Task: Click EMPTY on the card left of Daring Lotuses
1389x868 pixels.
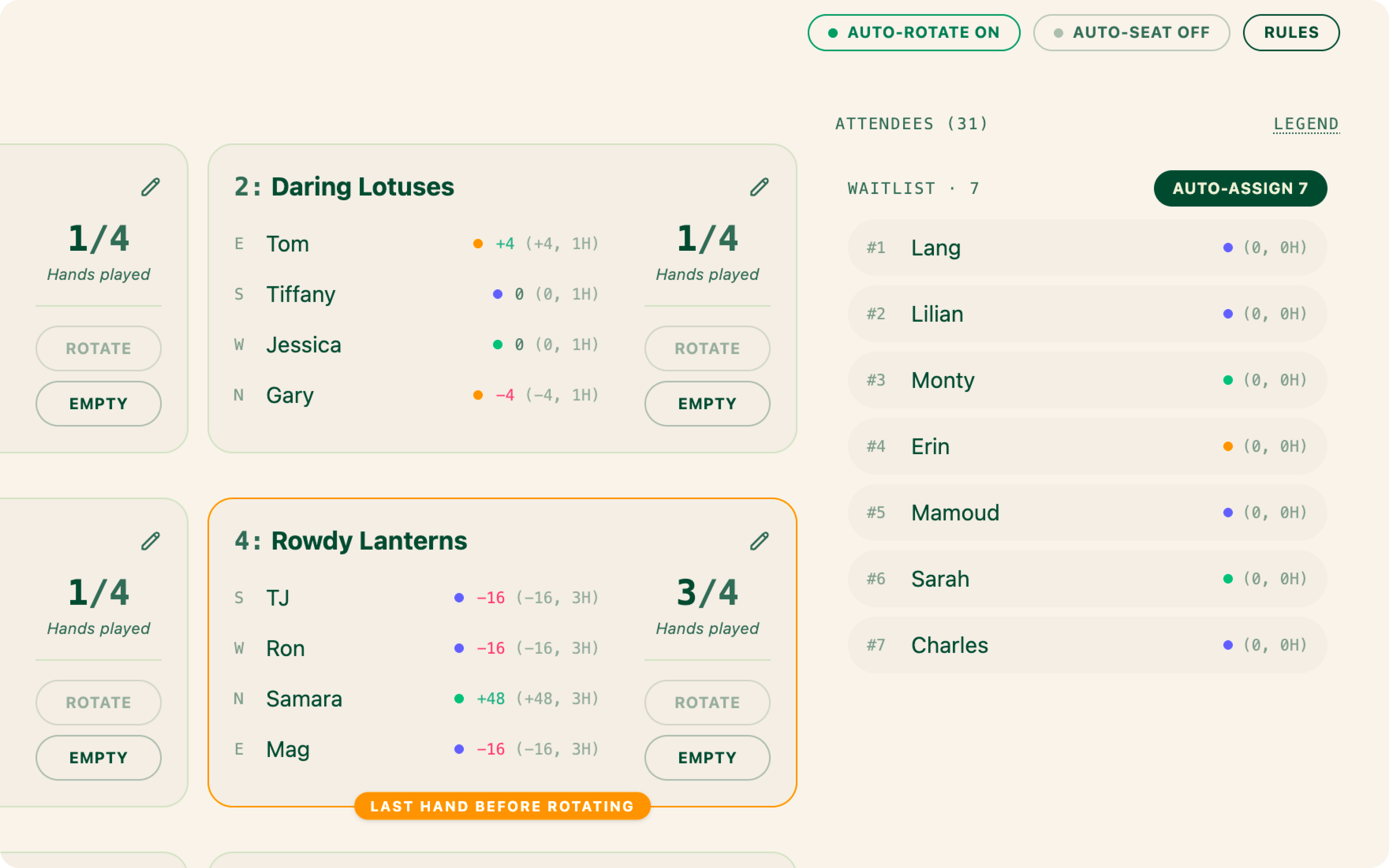Action: tap(99, 404)
